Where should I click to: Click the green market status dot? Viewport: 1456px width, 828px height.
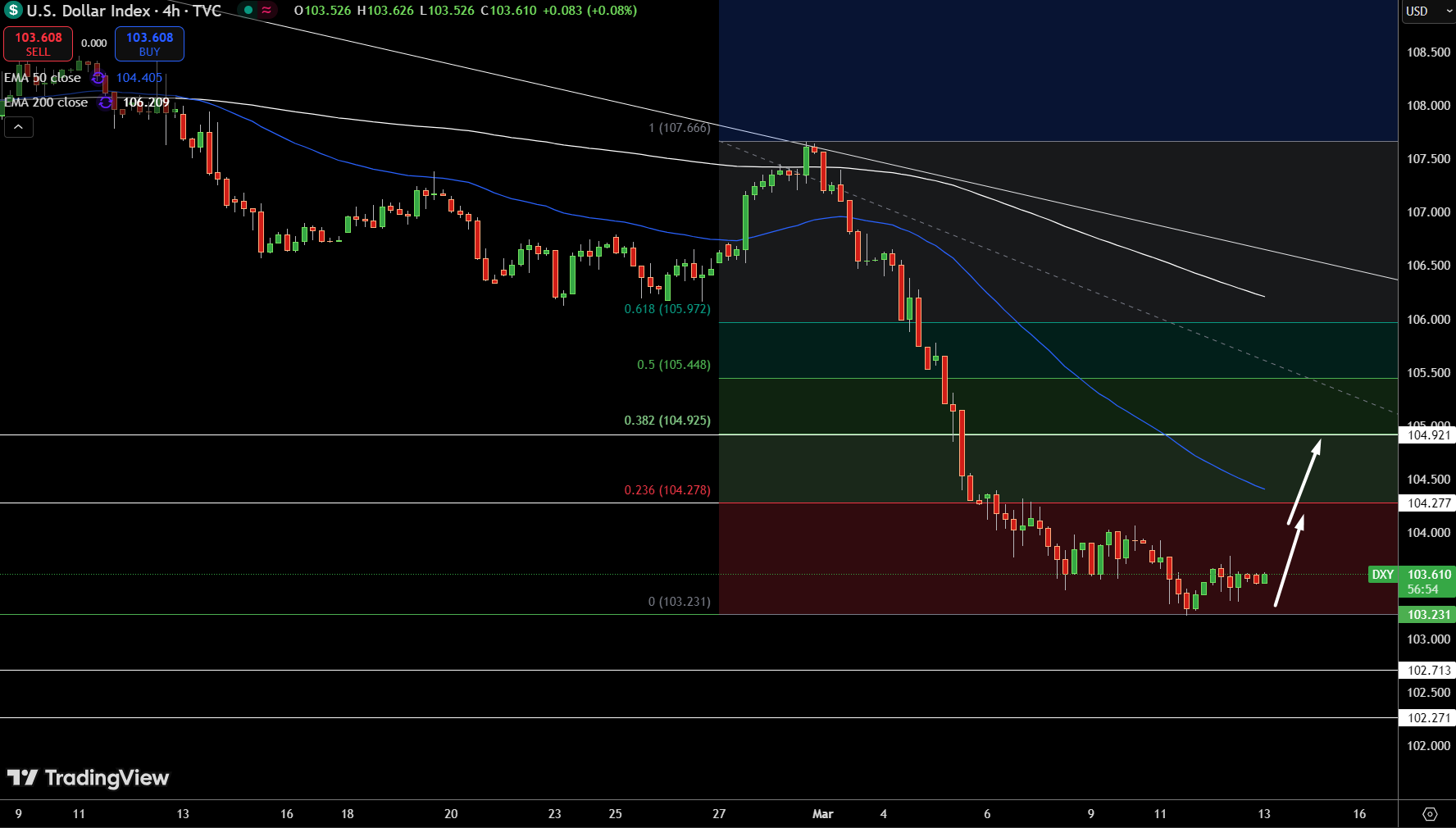click(248, 11)
